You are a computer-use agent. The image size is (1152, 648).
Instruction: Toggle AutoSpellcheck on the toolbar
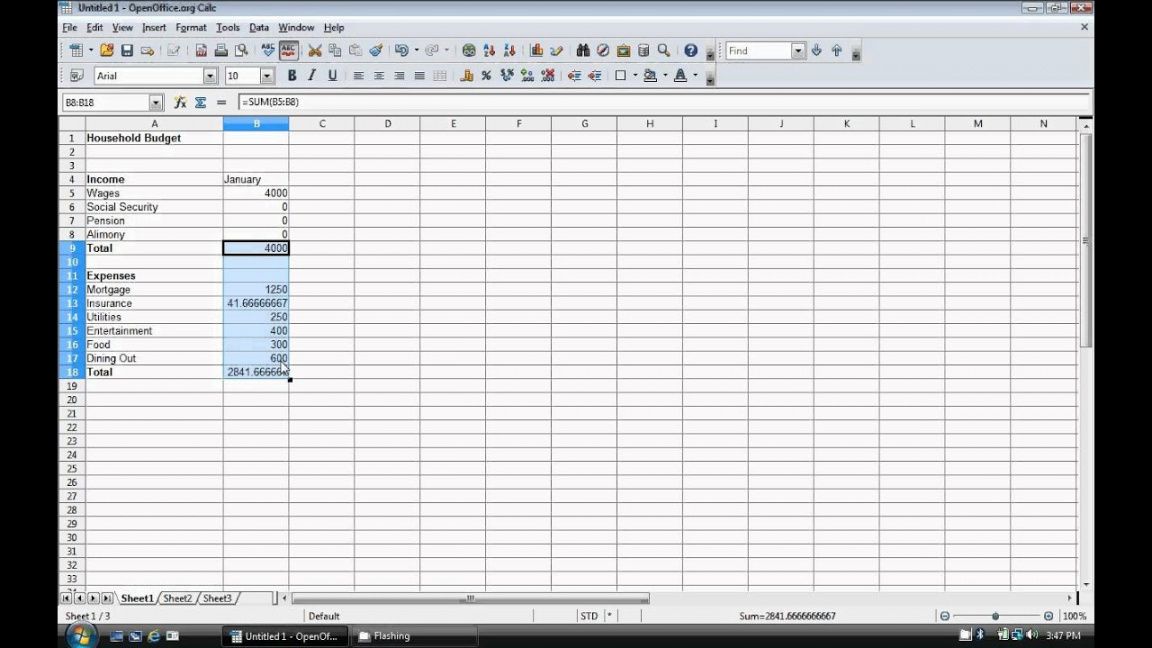coord(288,51)
